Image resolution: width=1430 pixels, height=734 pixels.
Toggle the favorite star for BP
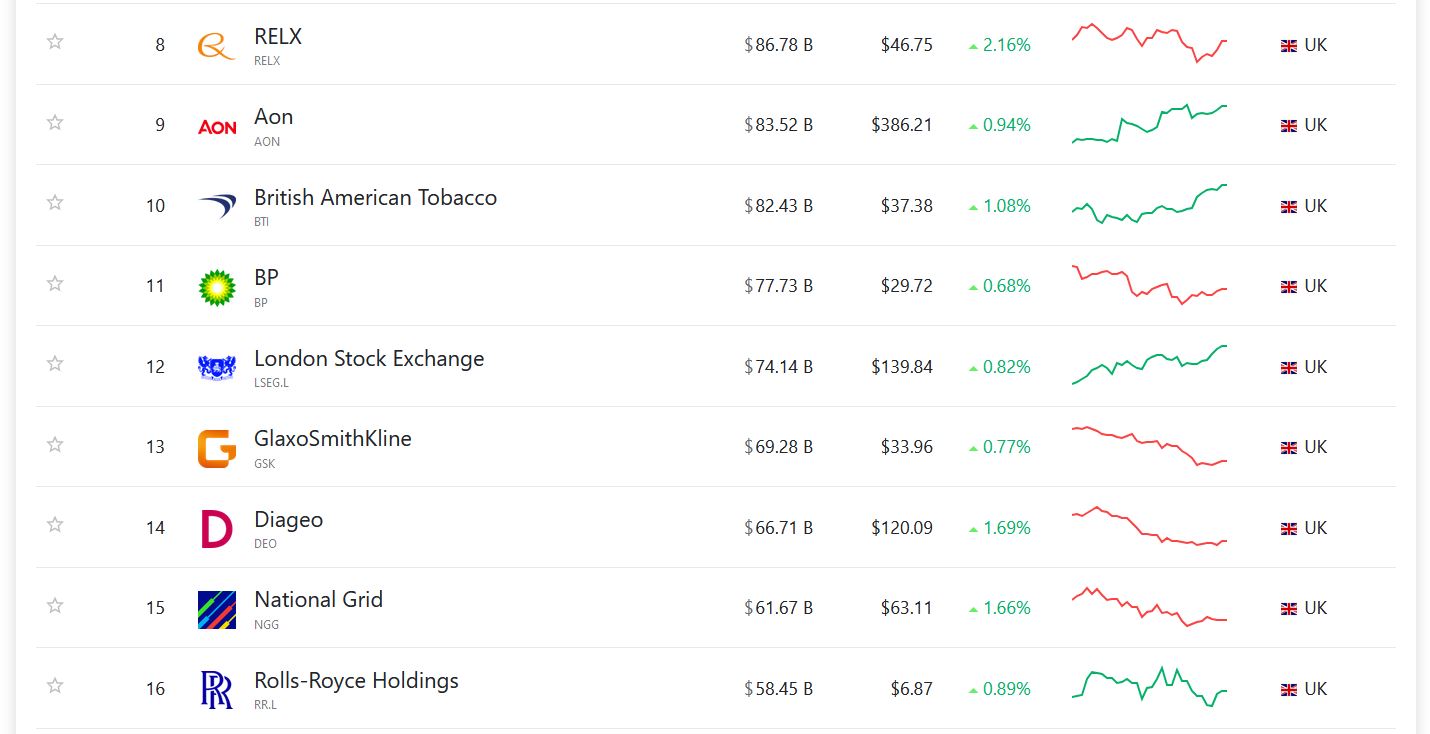55,283
